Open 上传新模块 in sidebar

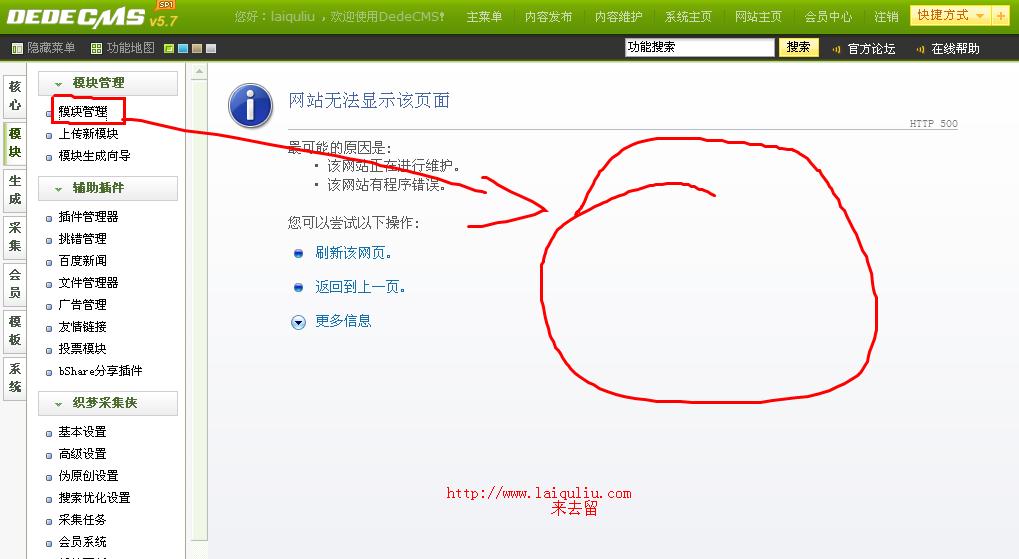click(88, 133)
